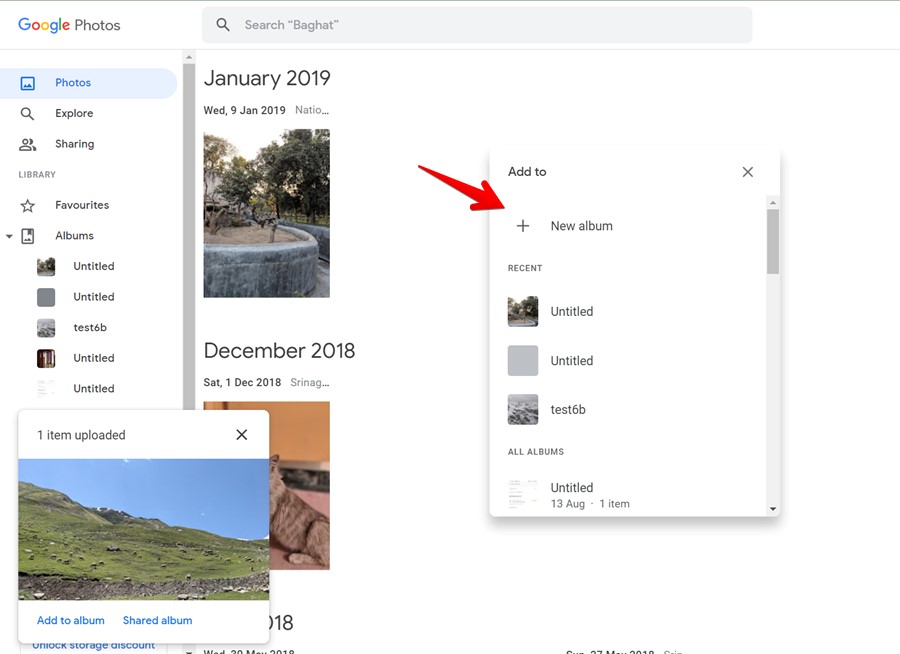Select test6b album inside the Add to dialog

pyautogui.click(x=568, y=409)
